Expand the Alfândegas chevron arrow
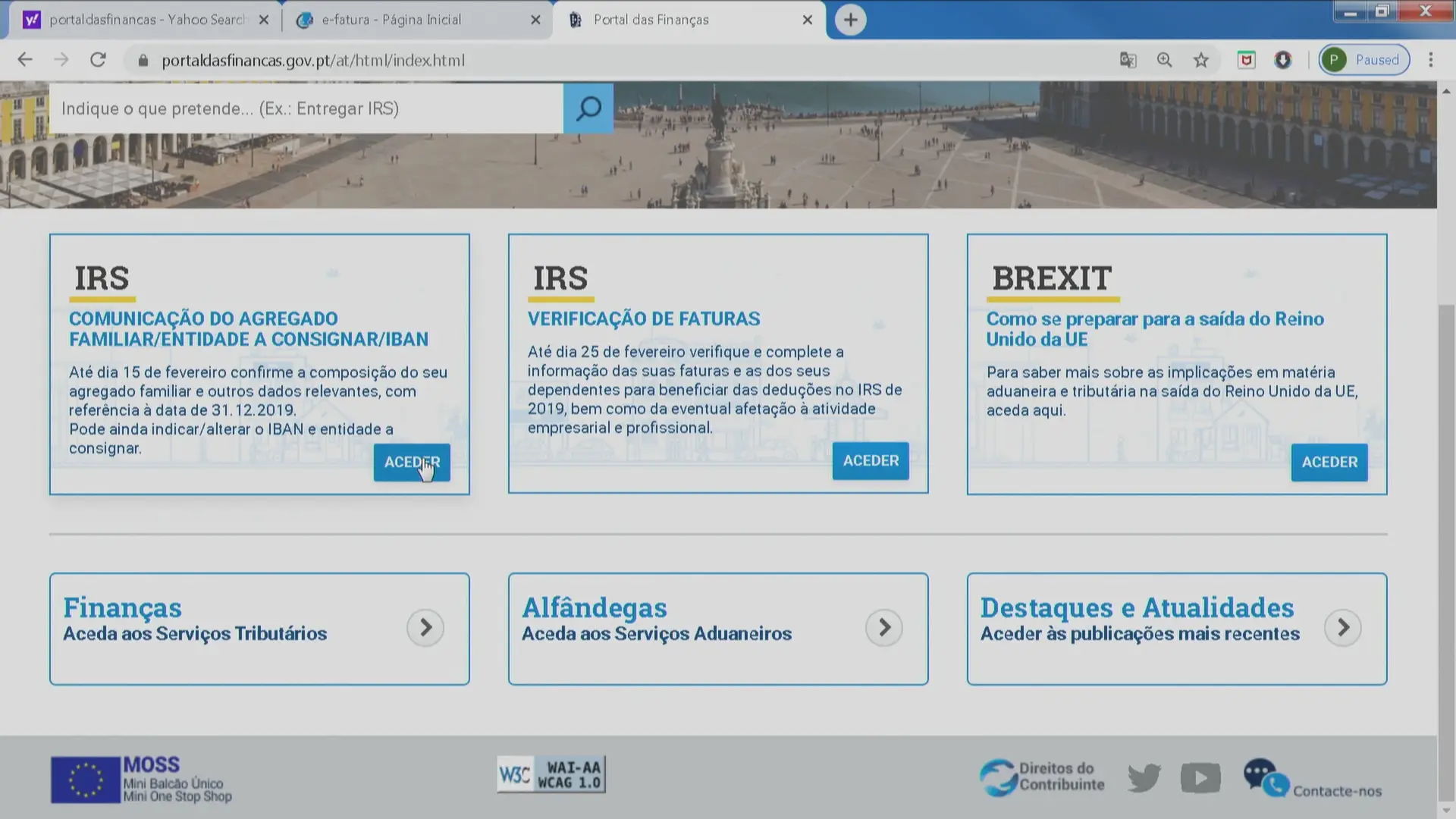Screen dimensions: 1456x819 pos(884,628)
